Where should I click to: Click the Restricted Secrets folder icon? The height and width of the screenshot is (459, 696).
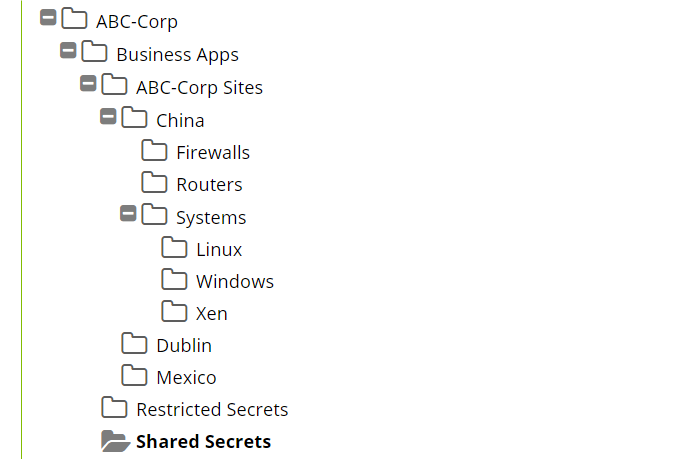coord(114,408)
